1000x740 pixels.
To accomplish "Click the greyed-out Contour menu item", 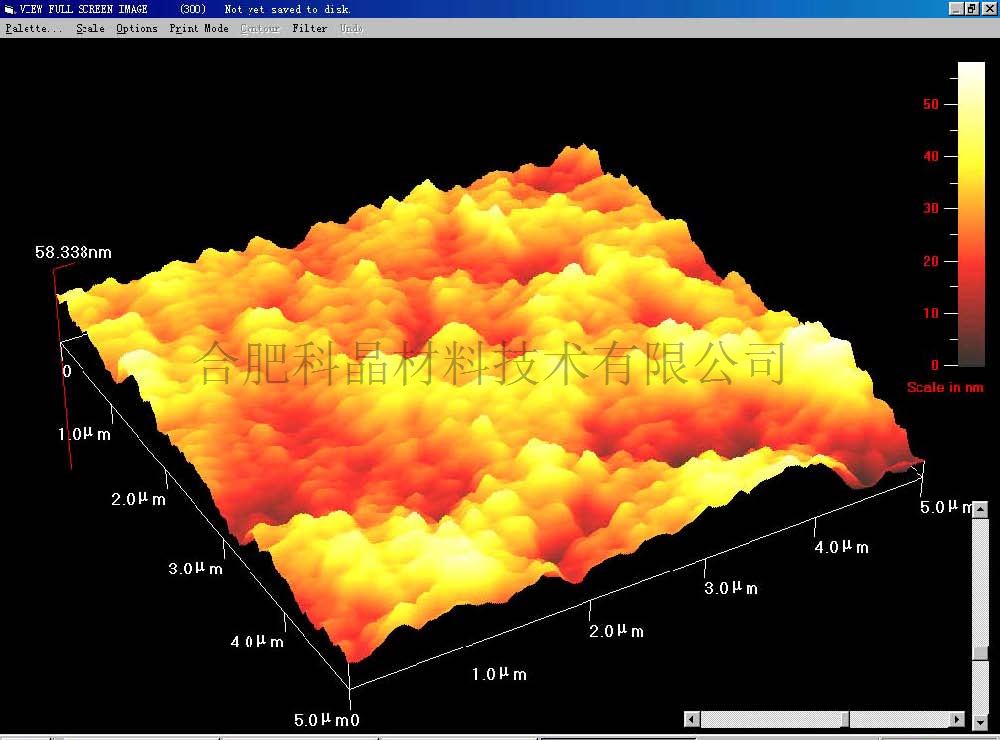I will pyautogui.click(x=260, y=28).
